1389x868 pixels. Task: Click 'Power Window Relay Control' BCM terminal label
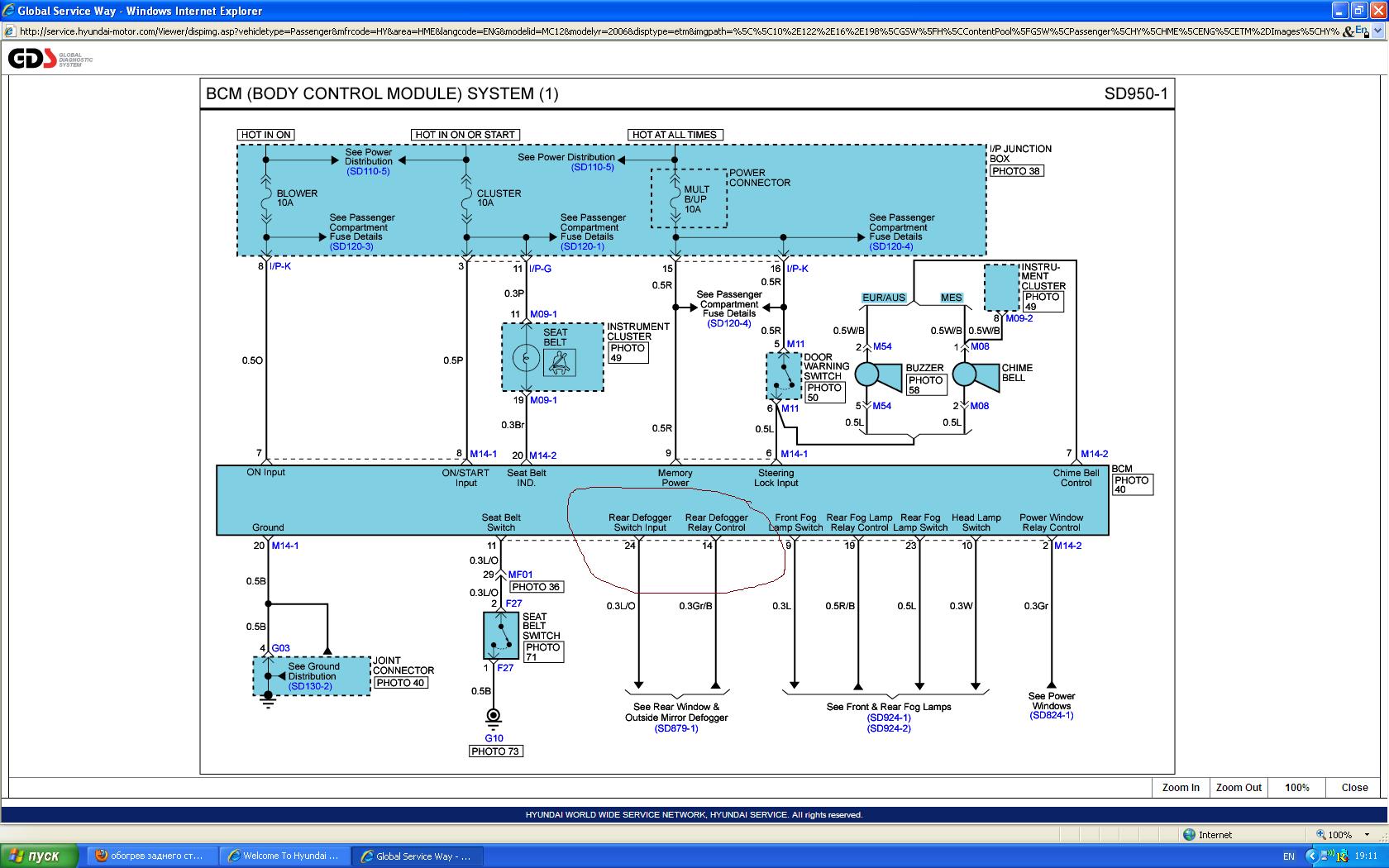1051,522
